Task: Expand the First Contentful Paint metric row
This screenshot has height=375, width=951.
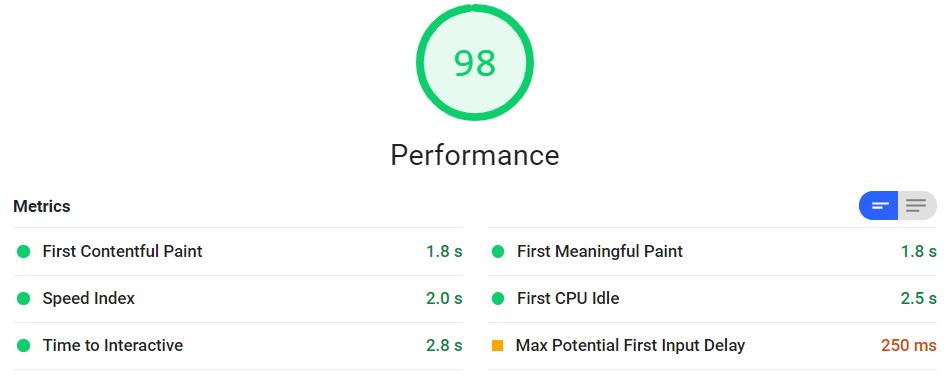Action: click(x=237, y=251)
